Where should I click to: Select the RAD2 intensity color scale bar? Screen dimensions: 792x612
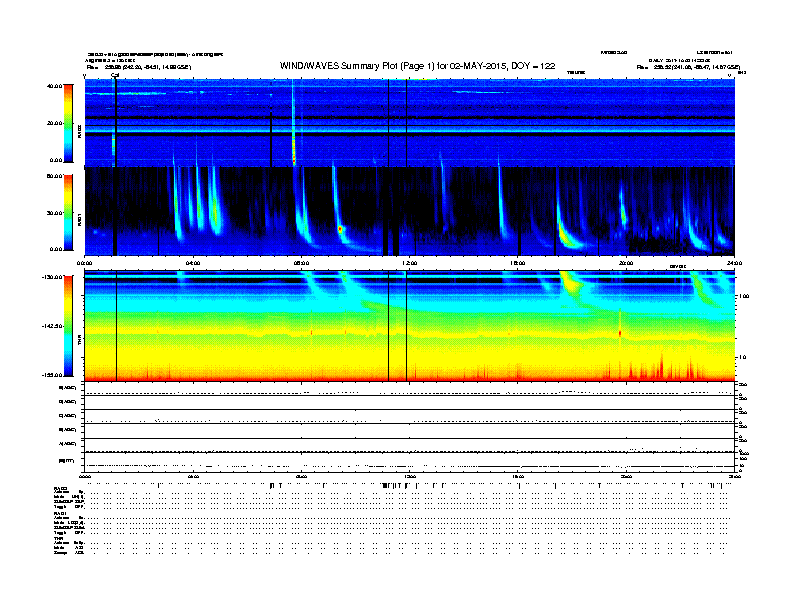[68, 123]
